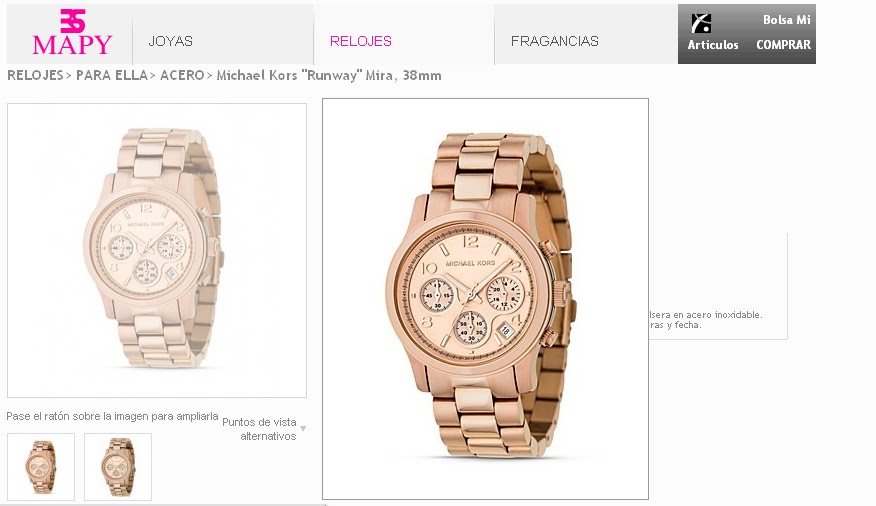Screen dimensions: 876x506
Task: Go to RELOJES breadcrumb link
Action: coord(35,75)
